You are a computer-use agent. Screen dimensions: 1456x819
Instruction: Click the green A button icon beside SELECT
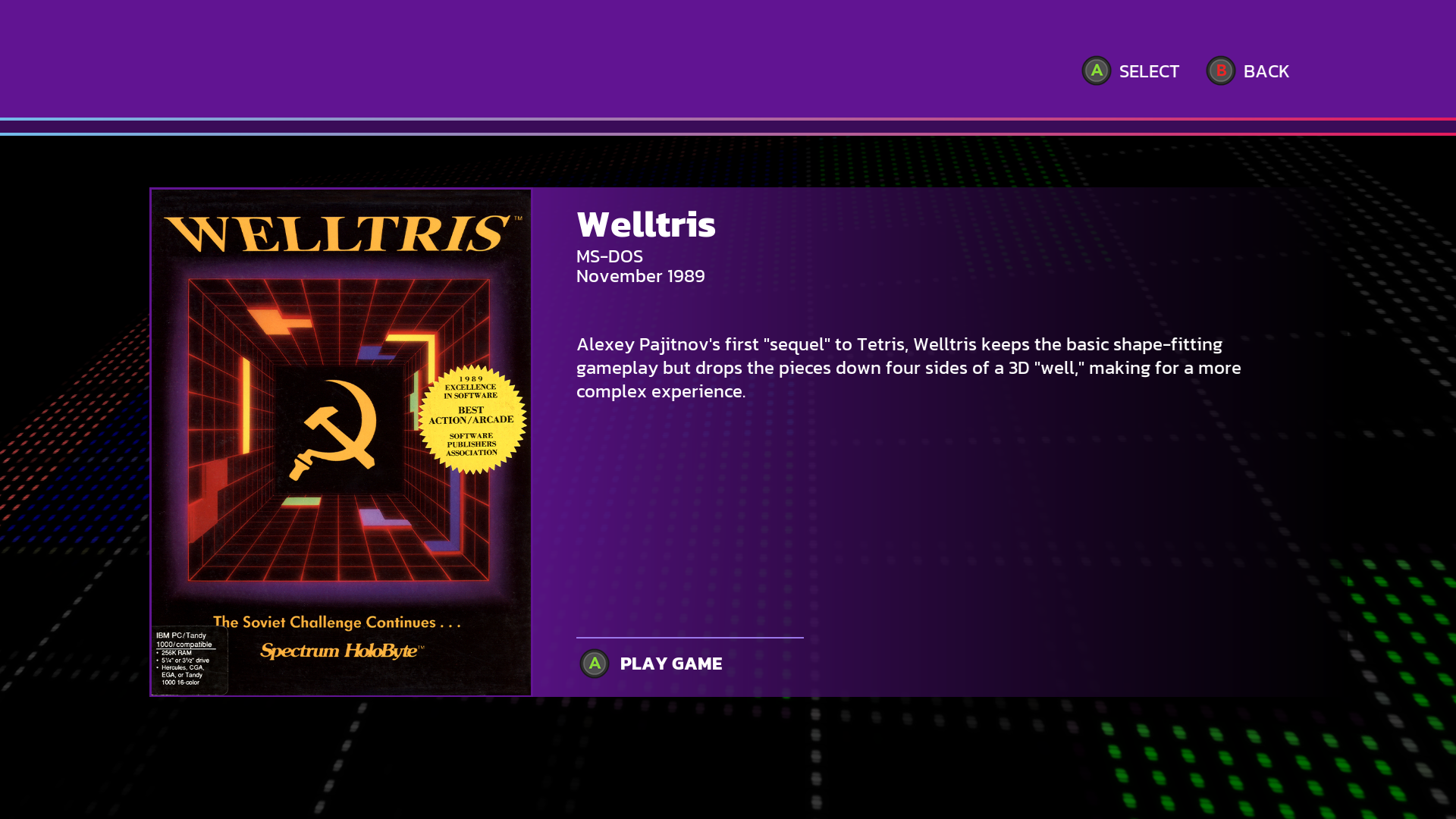coord(1096,71)
